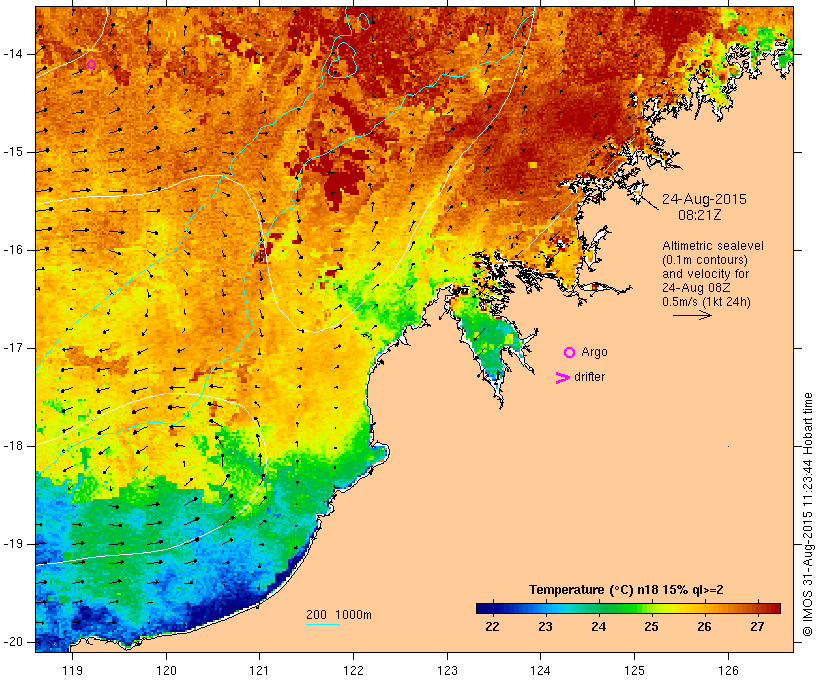Click the latitude axis label -20
Image resolution: width=820 pixels, height=680 pixels.
coord(13,642)
